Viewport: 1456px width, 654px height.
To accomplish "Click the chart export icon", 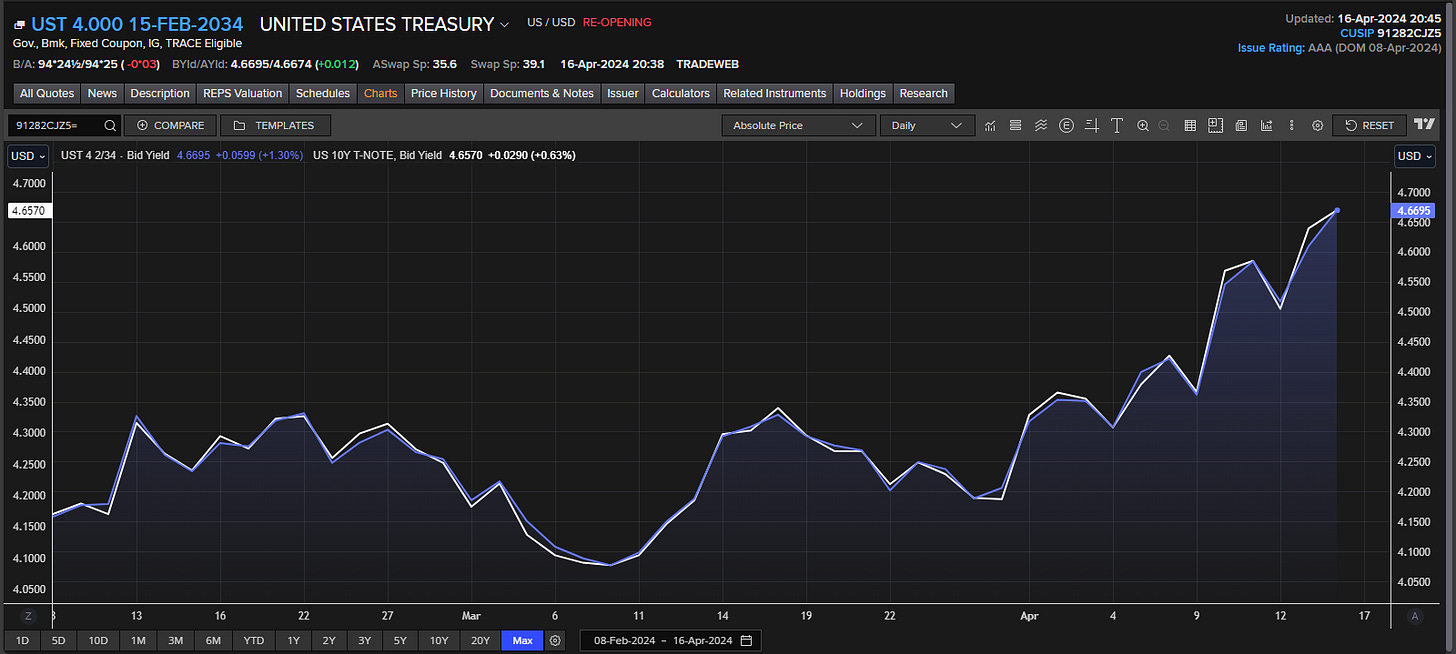I will (x=1266, y=125).
